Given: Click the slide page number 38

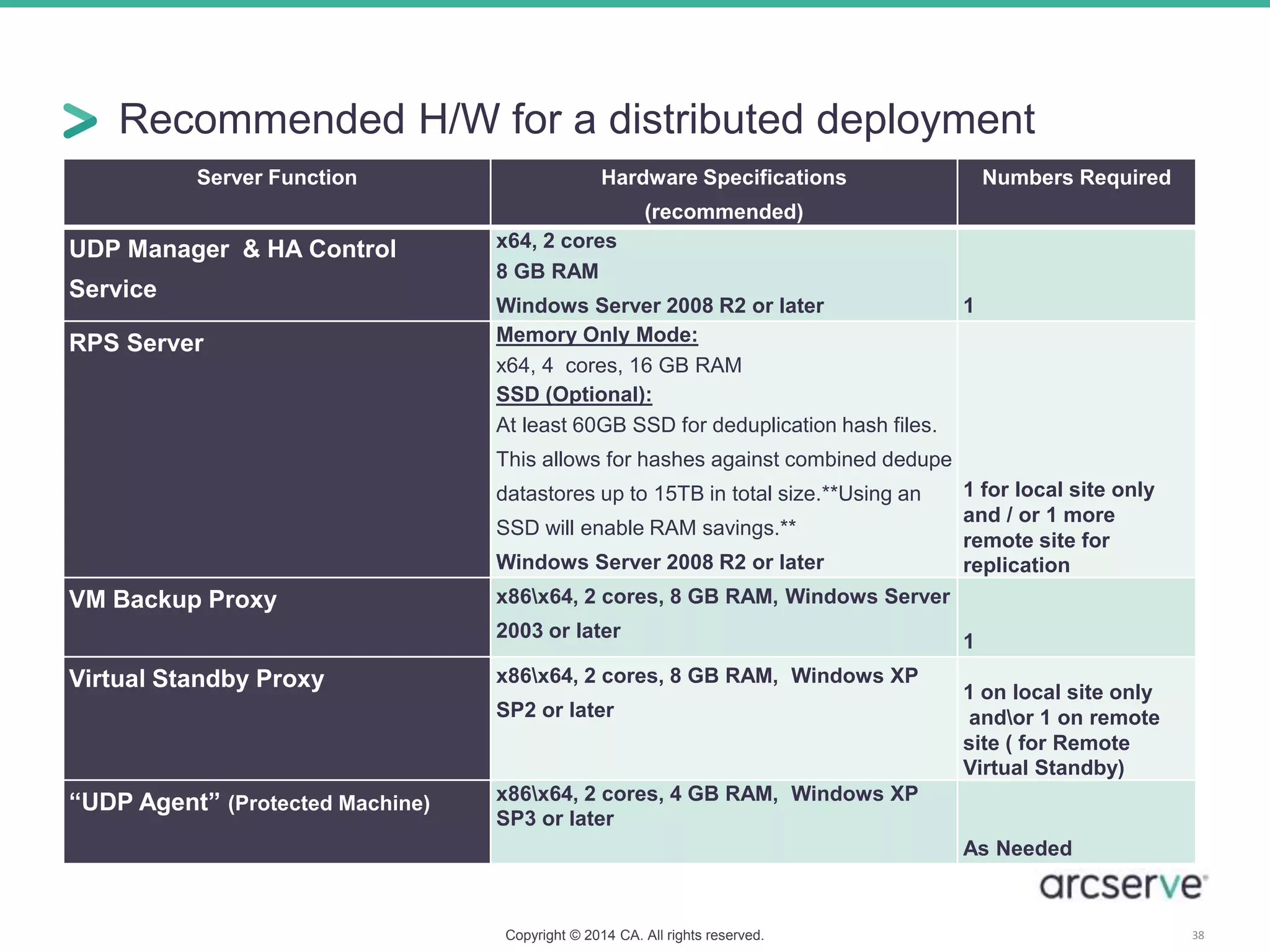Looking at the screenshot, I should [x=1198, y=935].
